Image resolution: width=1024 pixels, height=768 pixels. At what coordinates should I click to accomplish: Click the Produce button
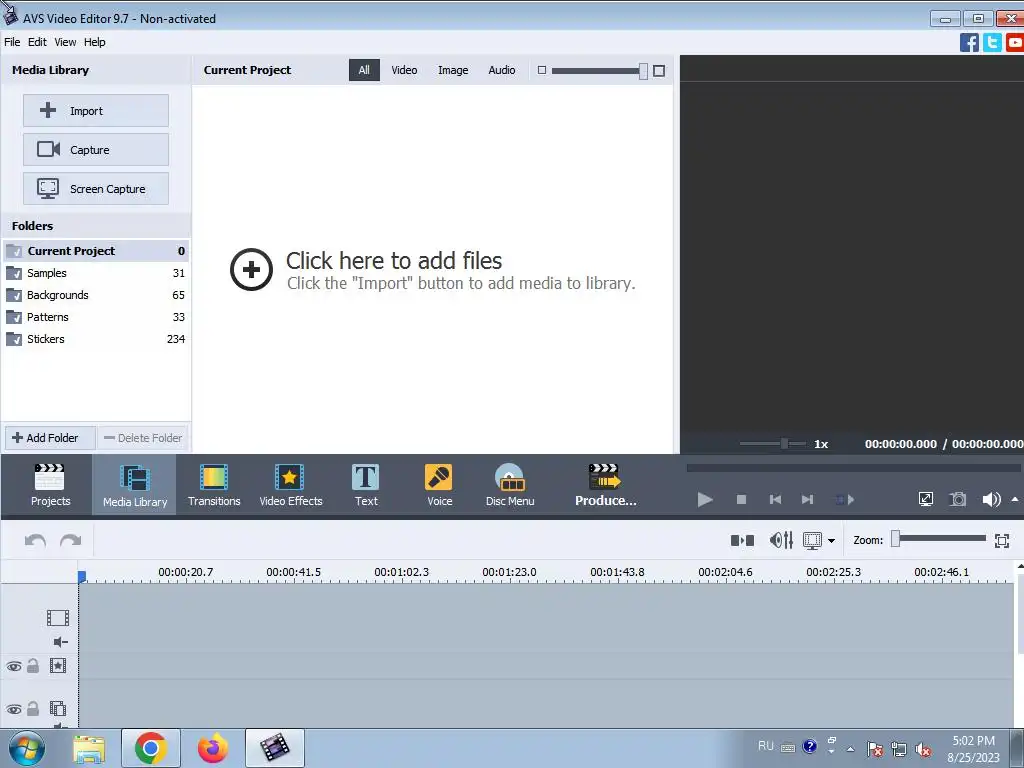[605, 485]
